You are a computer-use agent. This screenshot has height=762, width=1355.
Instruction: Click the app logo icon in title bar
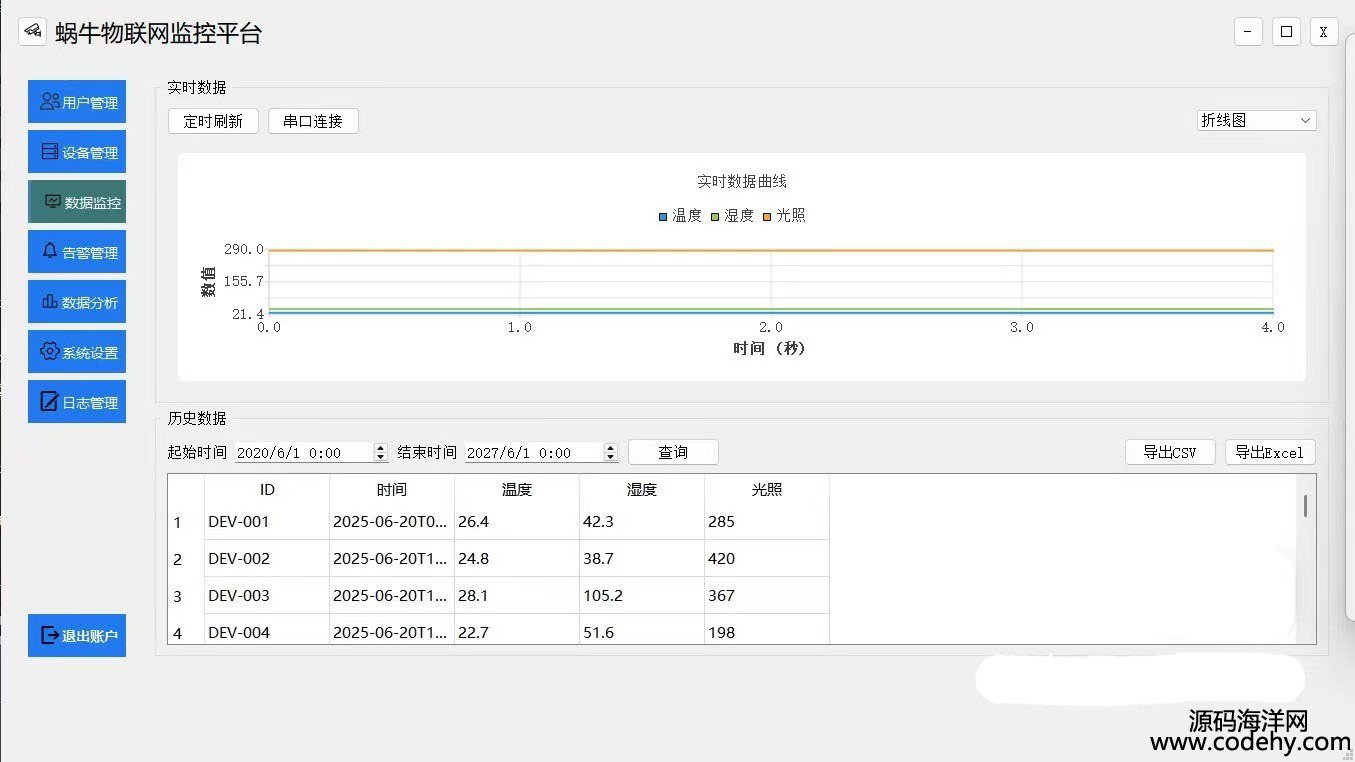tap(33, 31)
